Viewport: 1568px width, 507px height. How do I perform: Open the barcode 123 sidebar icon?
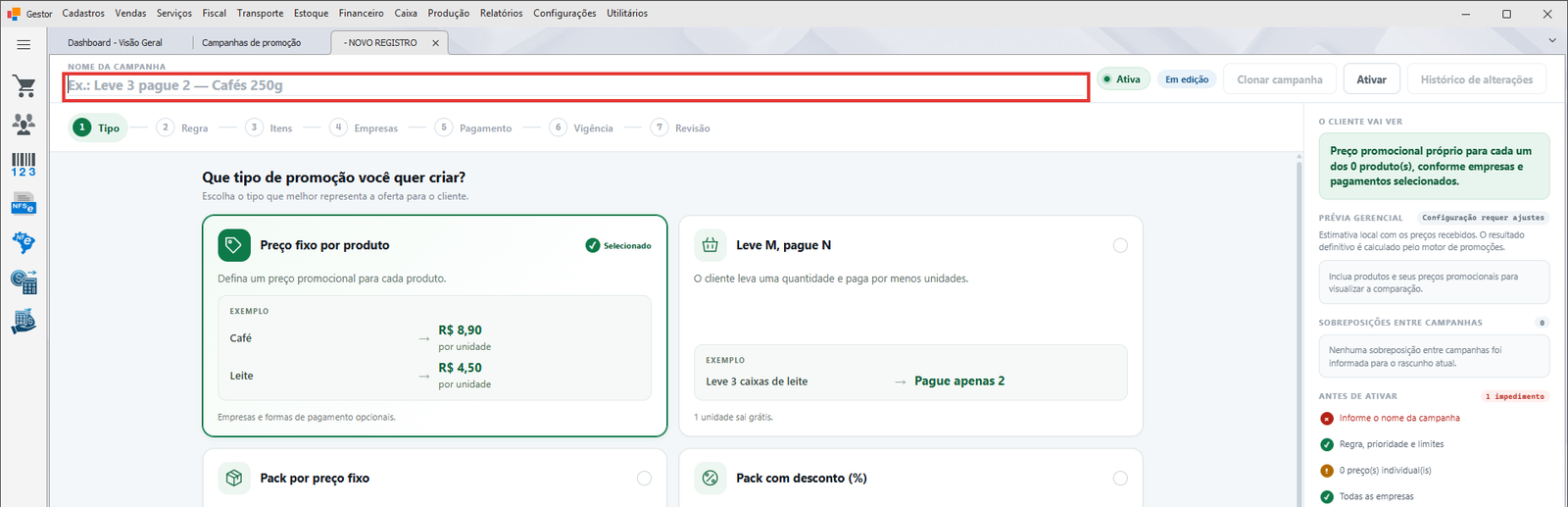pos(24,165)
